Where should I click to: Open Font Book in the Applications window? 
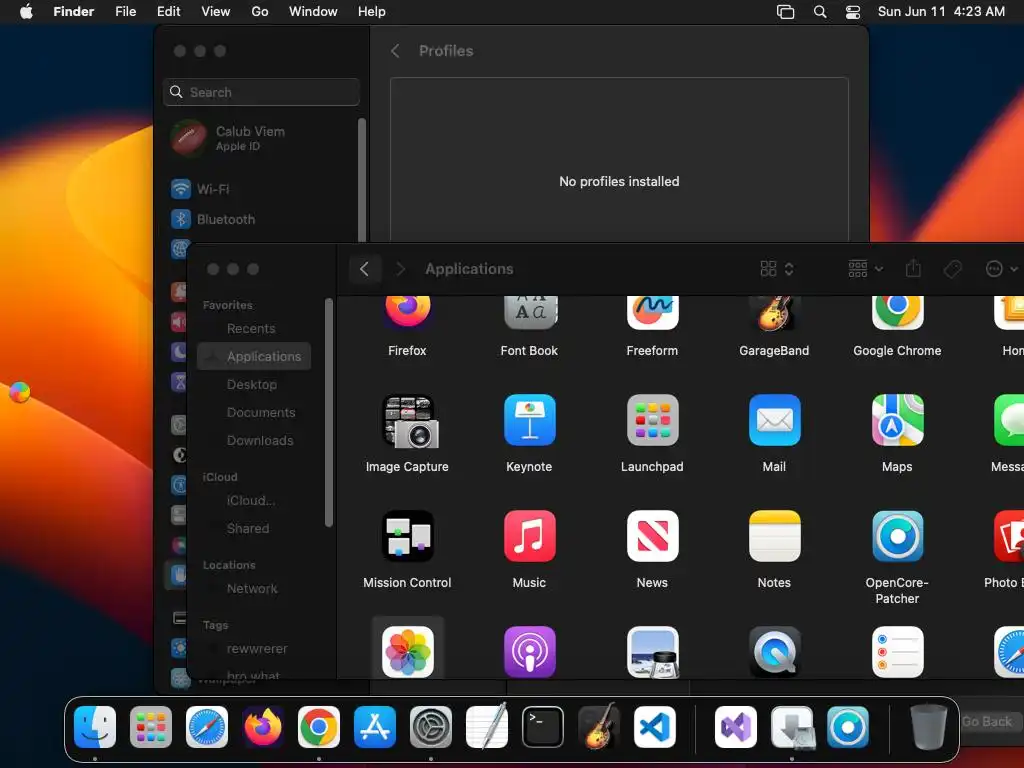click(x=529, y=312)
